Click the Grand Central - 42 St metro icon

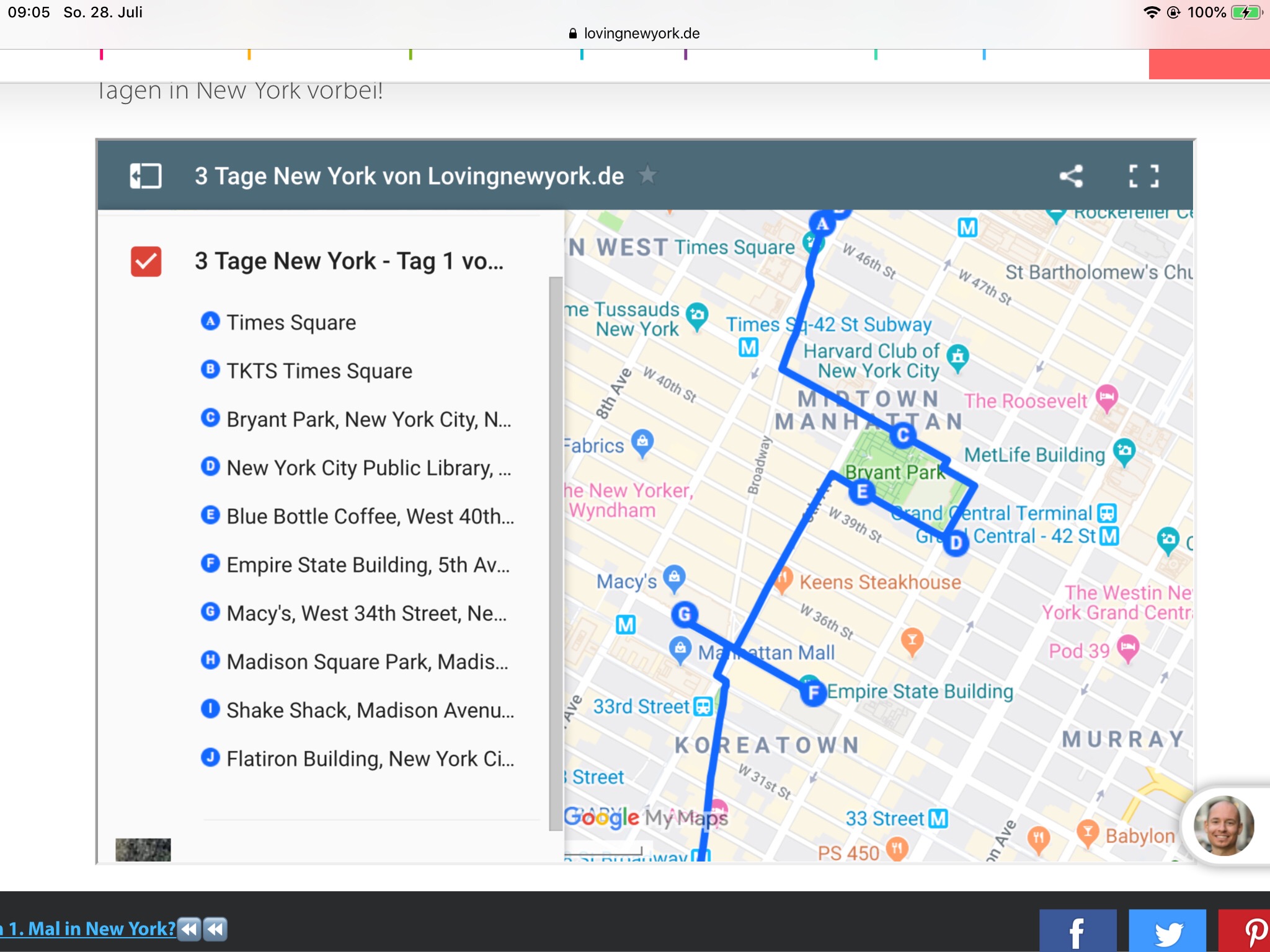1109,535
